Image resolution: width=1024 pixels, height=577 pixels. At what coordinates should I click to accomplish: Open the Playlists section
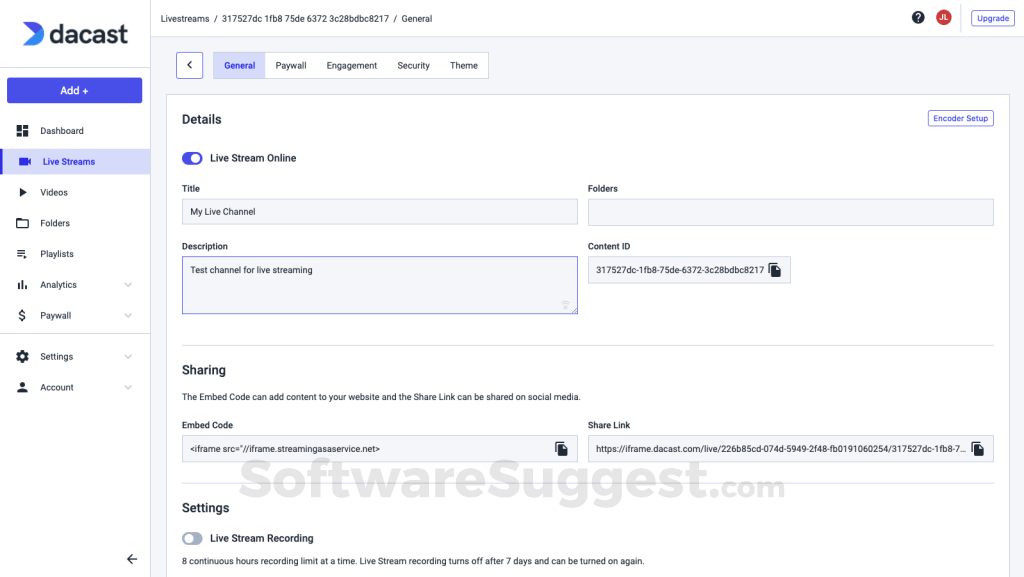(57, 253)
